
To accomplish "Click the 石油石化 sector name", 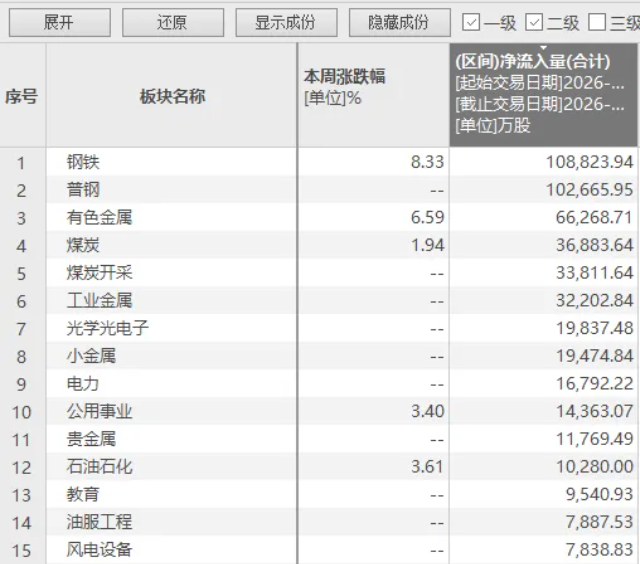I will tap(99, 467).
